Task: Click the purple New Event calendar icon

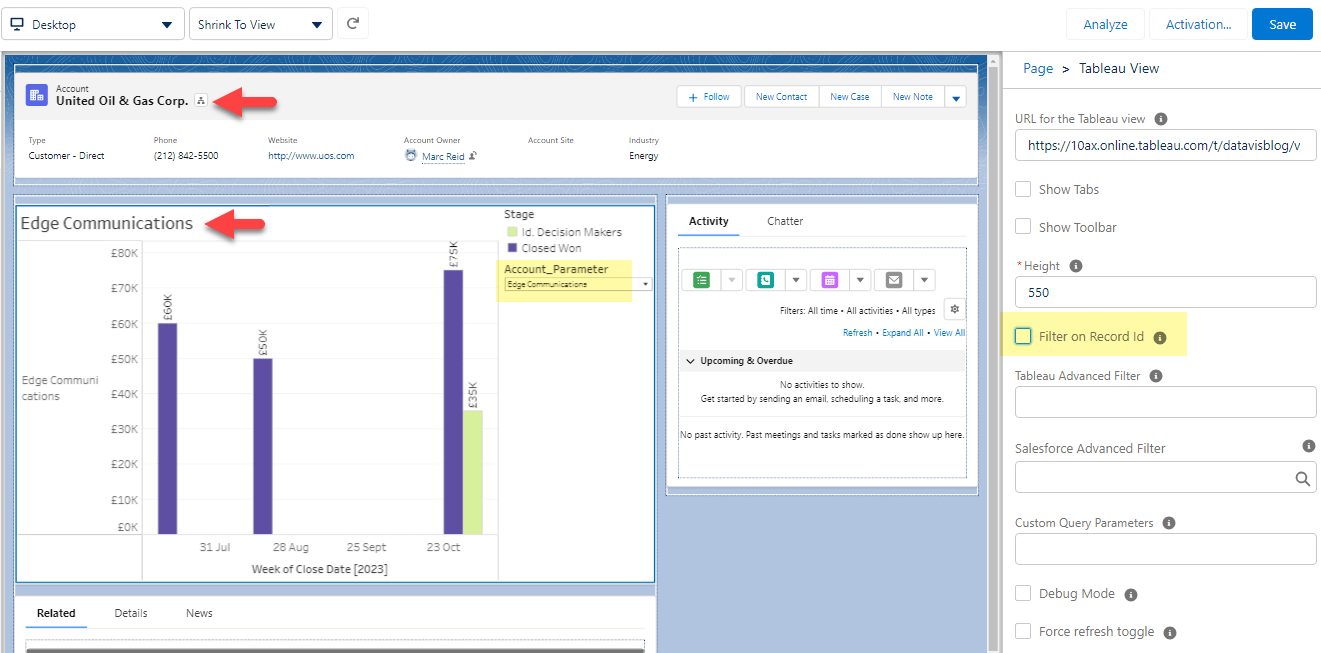Action: tap(829, 280)
